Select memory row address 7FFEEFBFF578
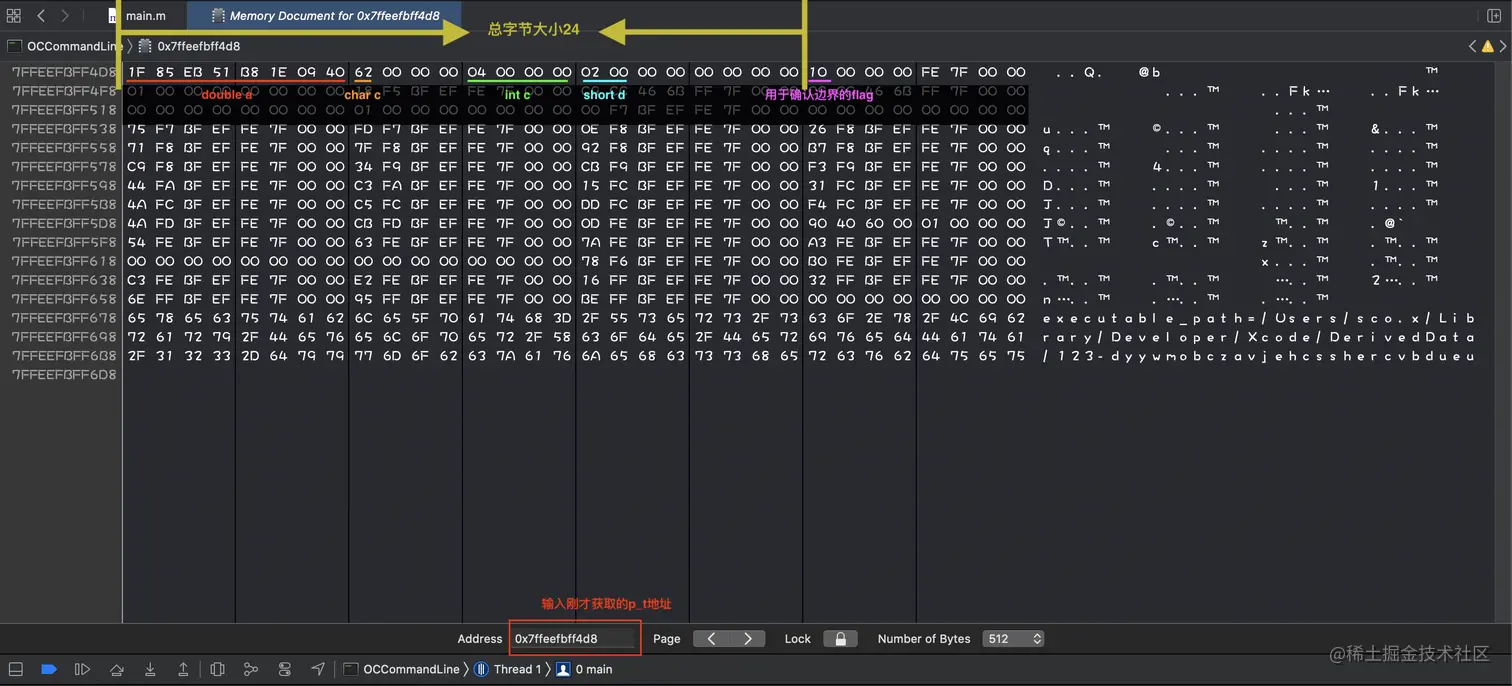1512x686 pixels. point(64,167)
